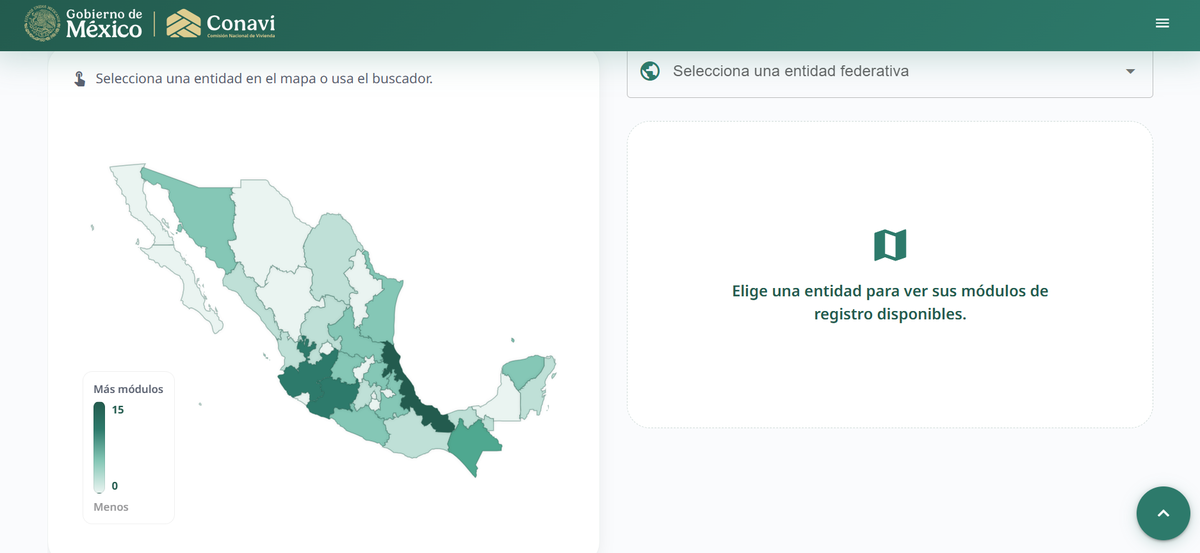The width and height of the screenshot is (1200, 553).
Task: Select Chiapas on the map
Action: [x=472, y=446]
